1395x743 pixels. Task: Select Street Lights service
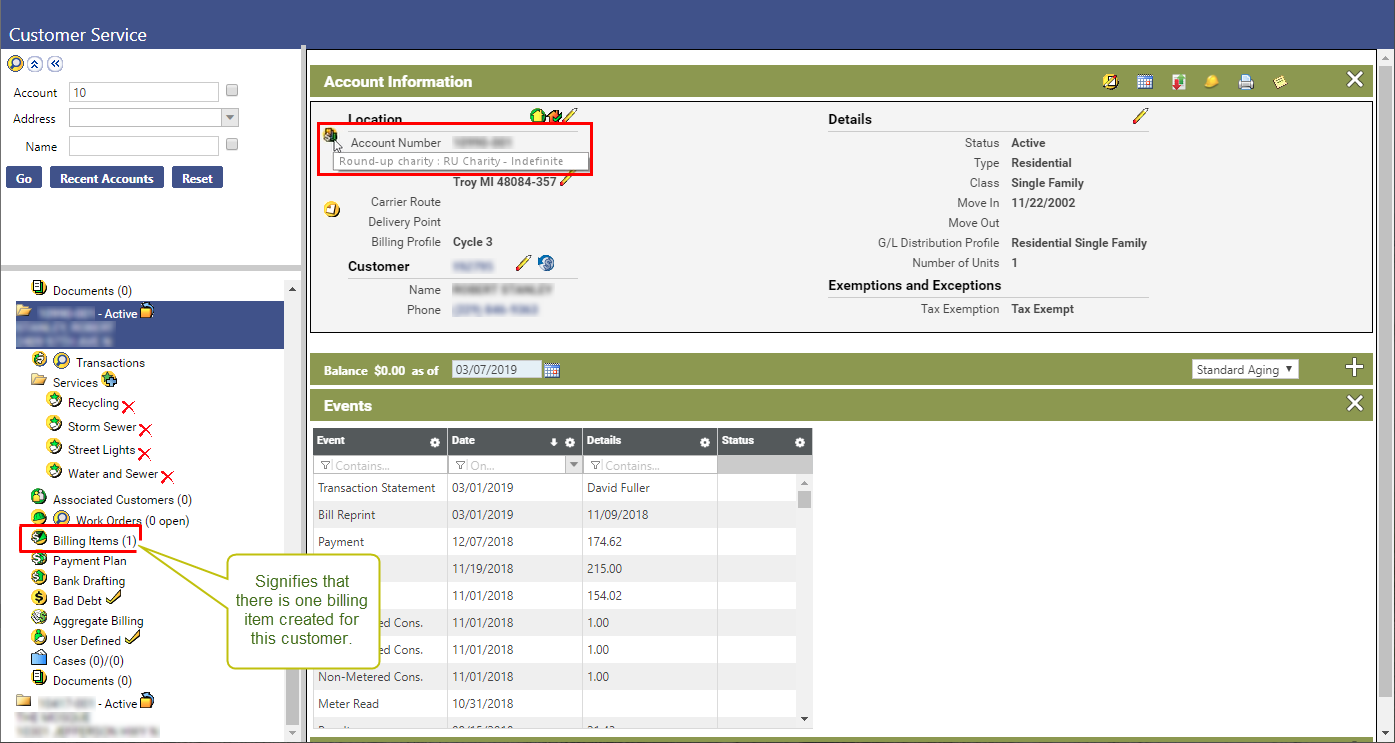pos(101,450)
